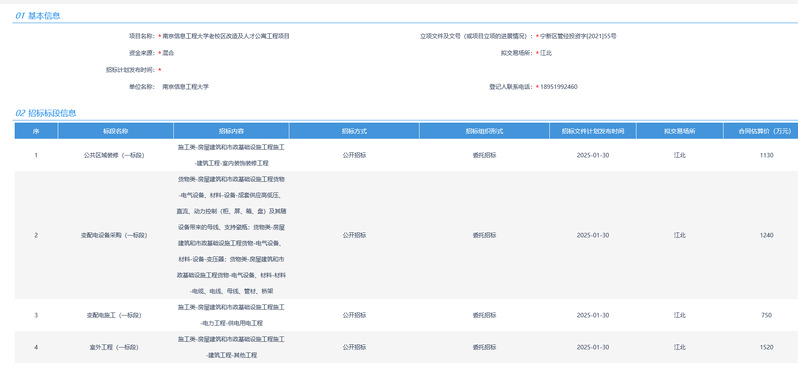Viewport: 798px width, 368px height.
Task: Click the contact phone number 18951992460
Action: coord(558,87)
